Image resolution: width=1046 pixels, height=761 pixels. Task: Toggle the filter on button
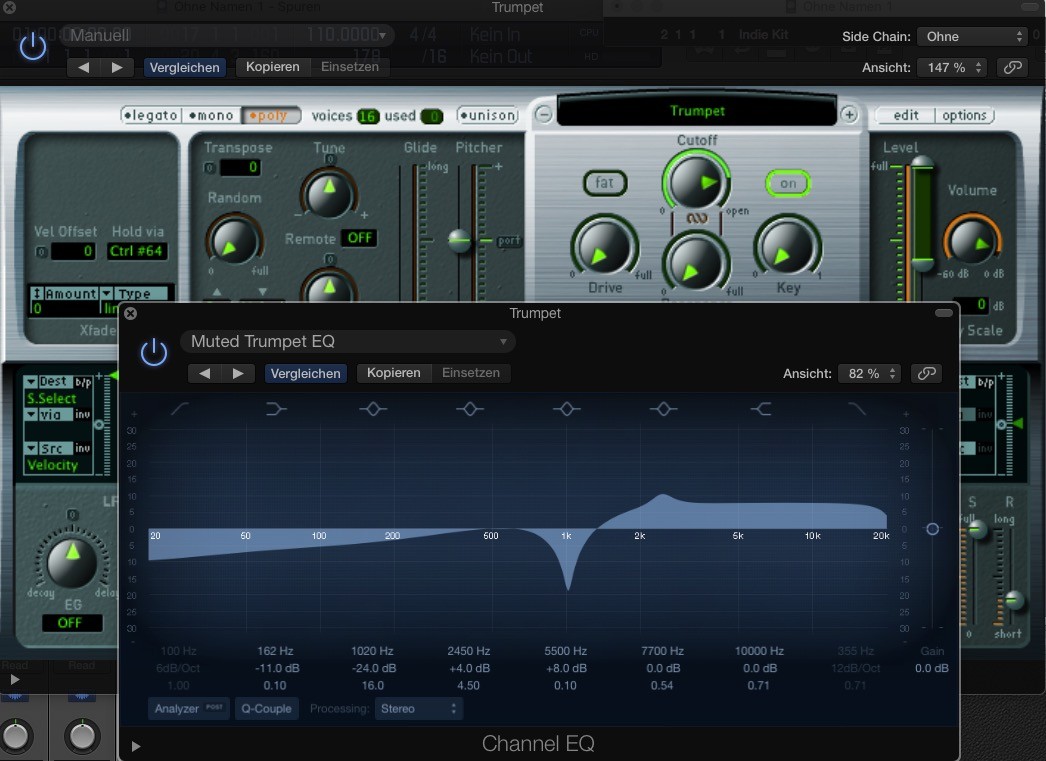coord(788,183)
